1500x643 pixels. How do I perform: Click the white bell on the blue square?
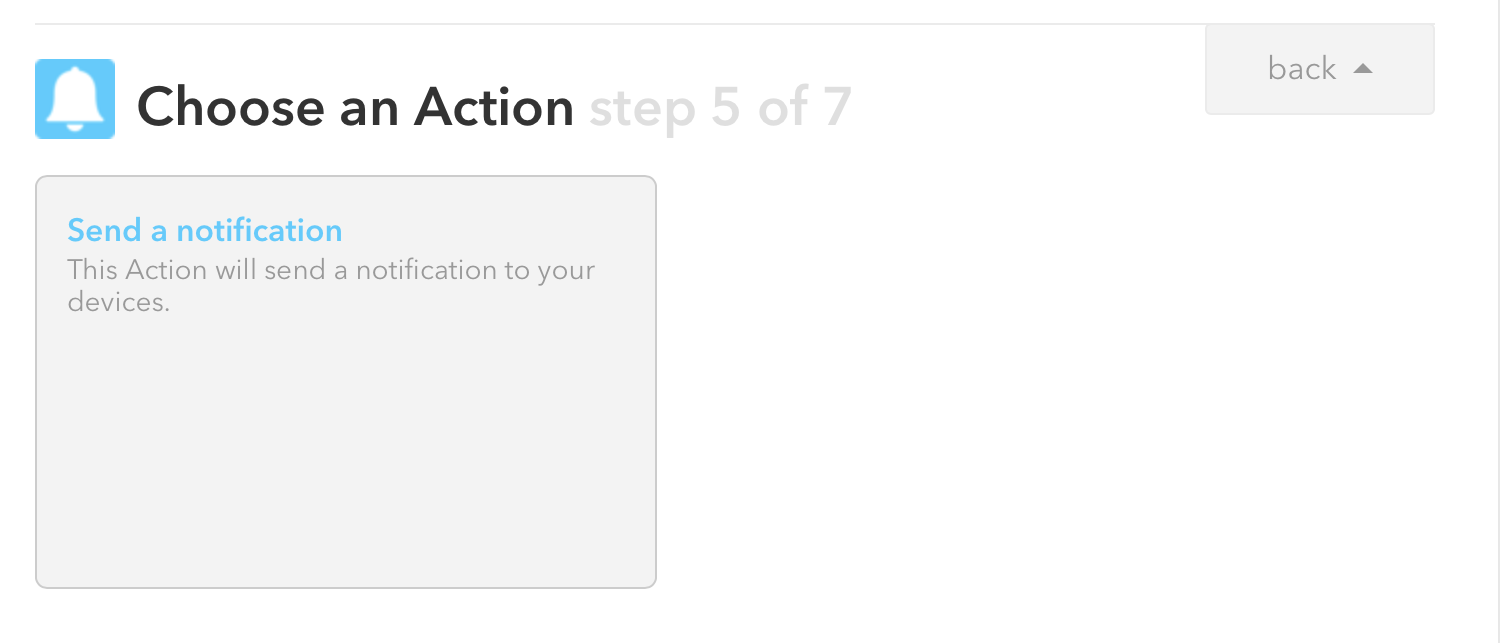click(x=75, y=99)
